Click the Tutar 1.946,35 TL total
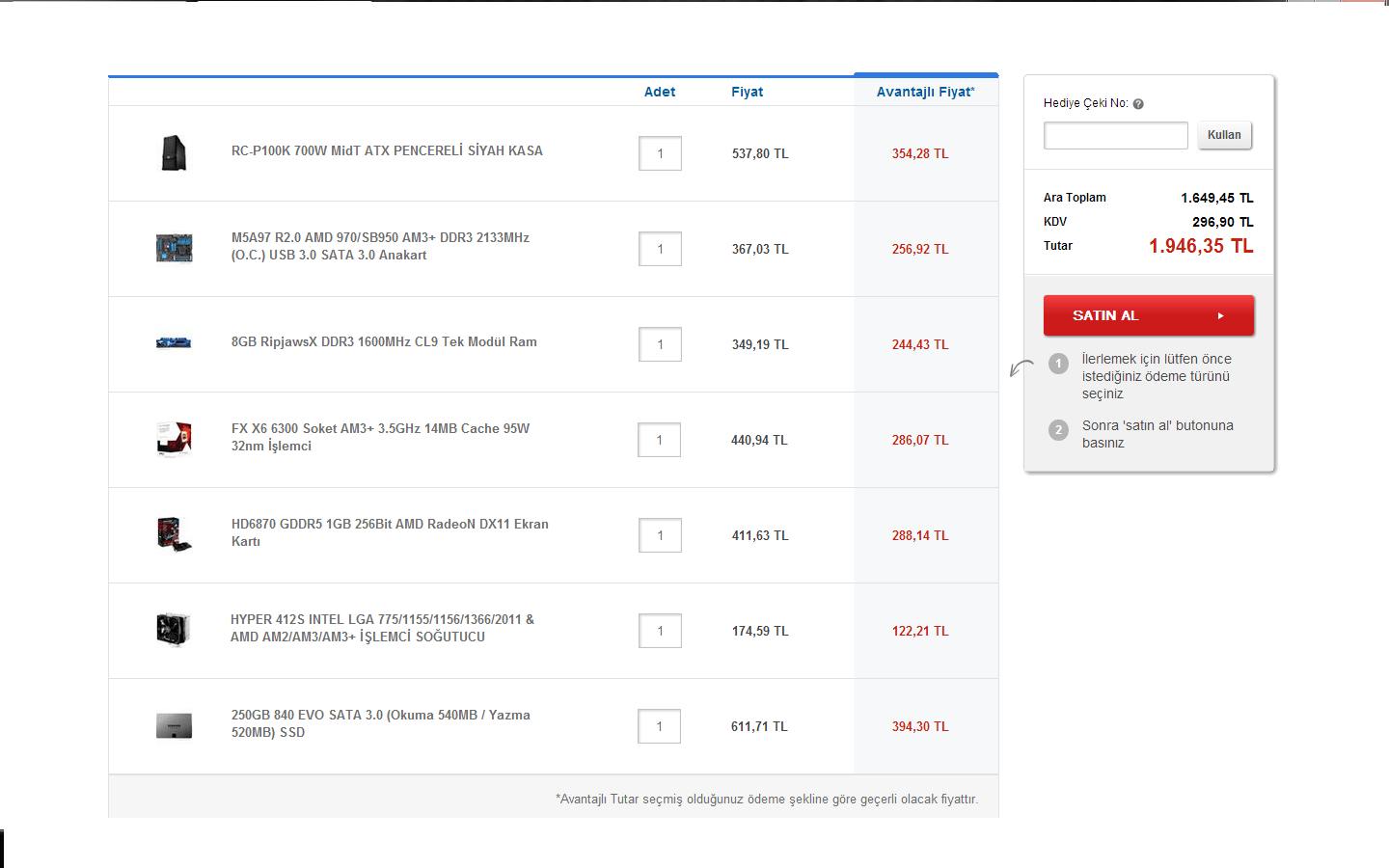Screen dimensions: 1389x868 (1201, 246)
